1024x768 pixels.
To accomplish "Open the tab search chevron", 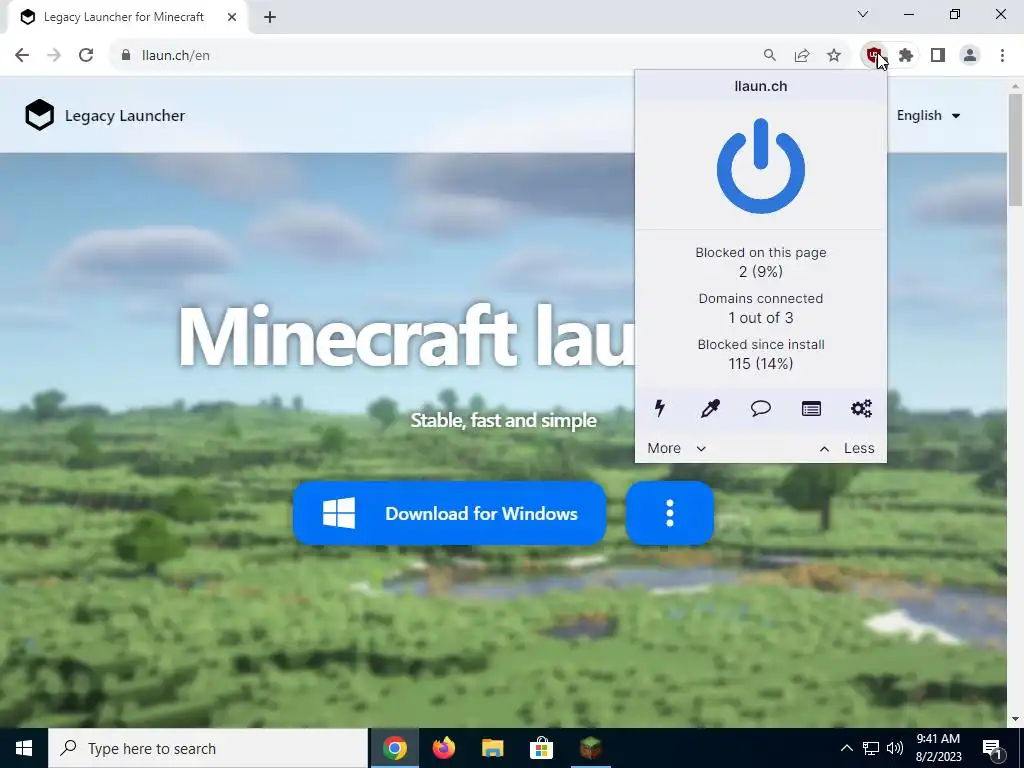I will point(863,14).
